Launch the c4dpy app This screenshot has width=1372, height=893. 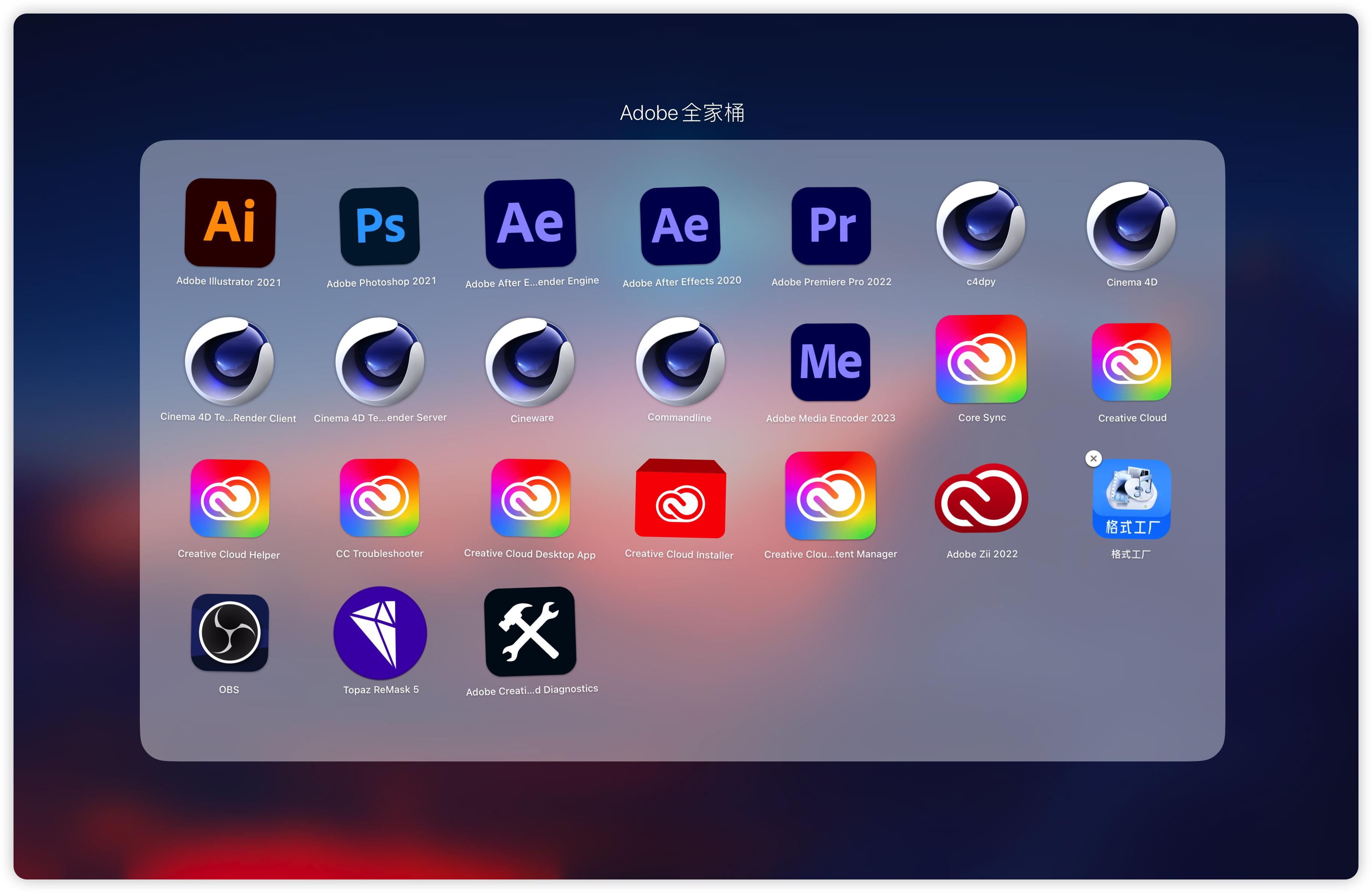coord(981,226)
